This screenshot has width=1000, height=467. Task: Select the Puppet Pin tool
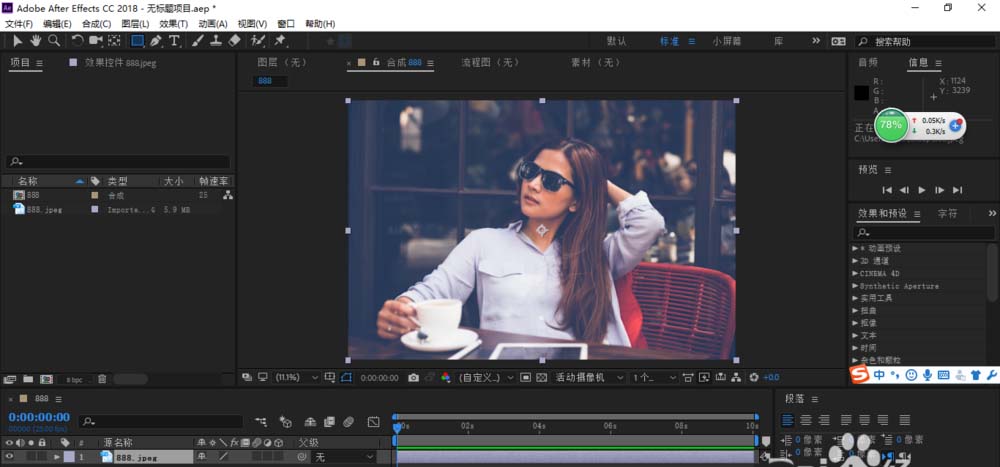click(280, 41)
